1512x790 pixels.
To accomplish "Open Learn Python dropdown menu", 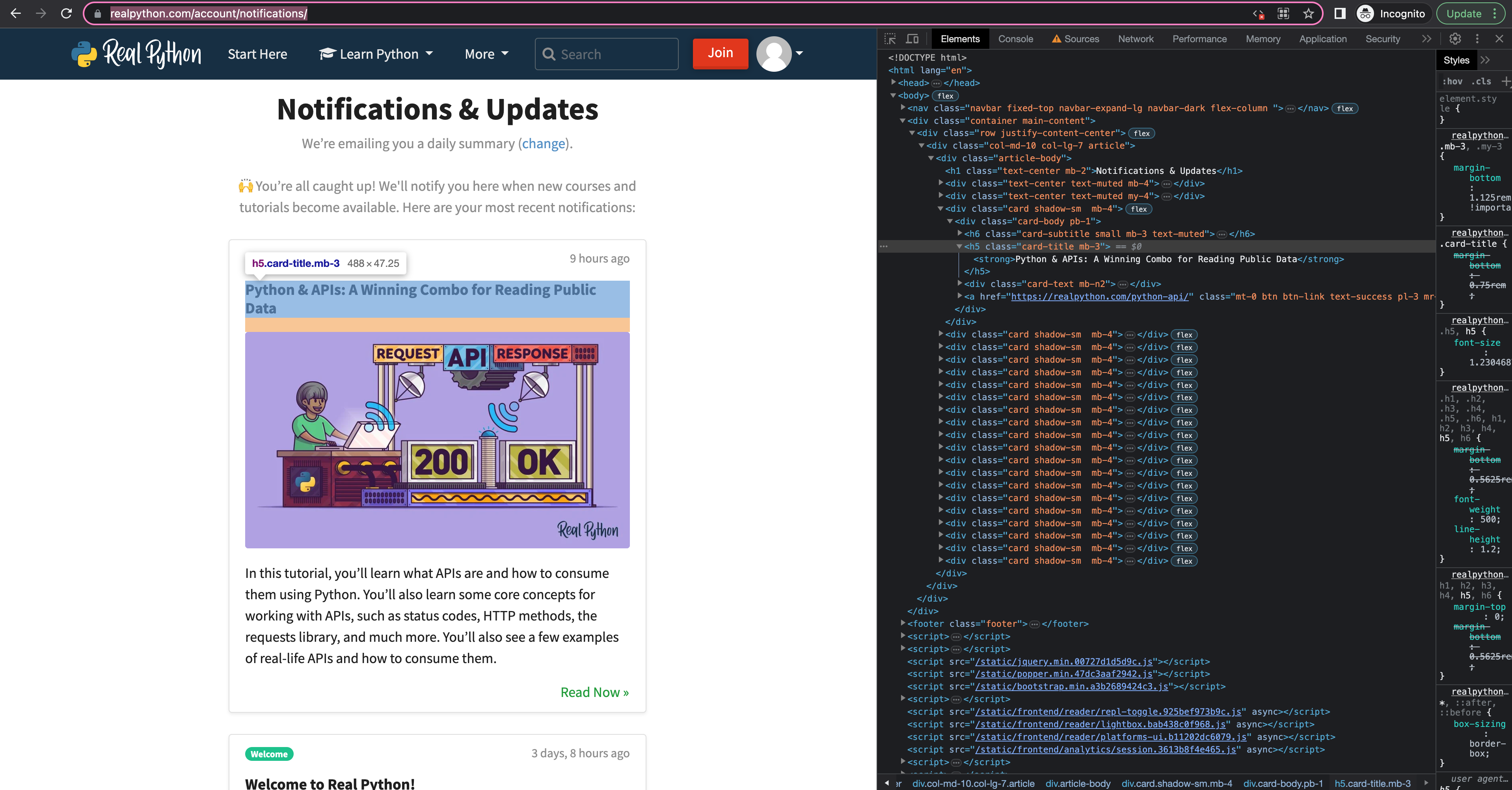I will pos(376,54).
